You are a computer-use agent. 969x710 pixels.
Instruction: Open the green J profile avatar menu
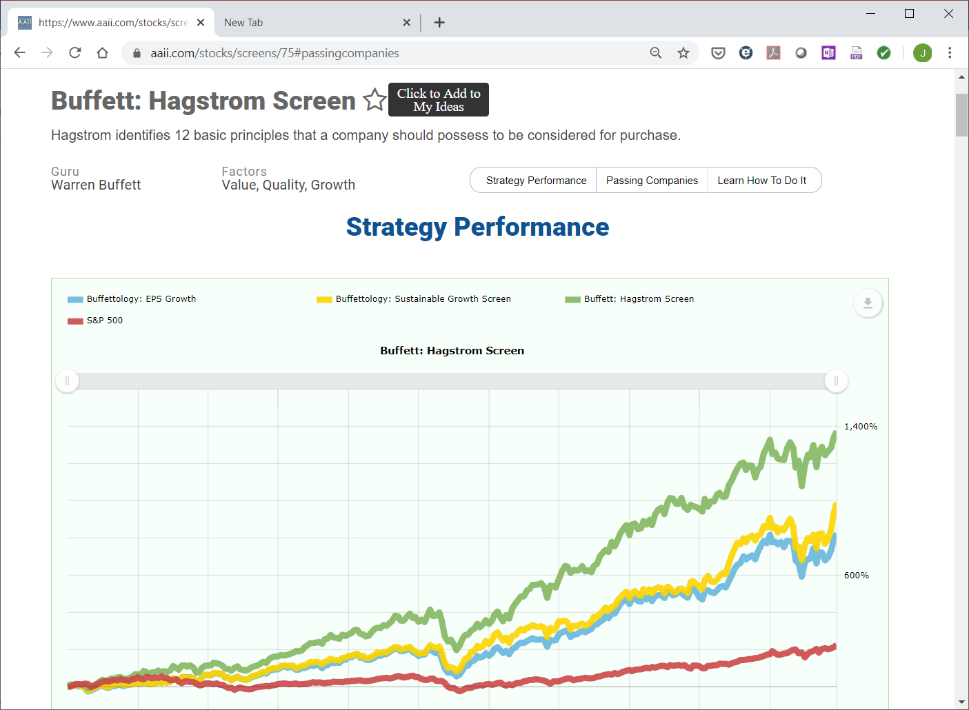(923, 53)
